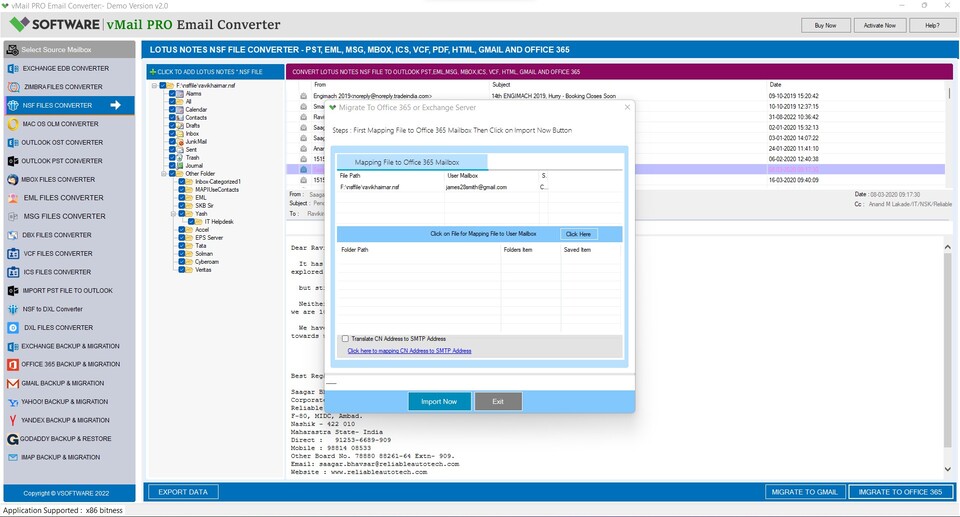Click the User Mailbox column header

[x=462, y=176]
